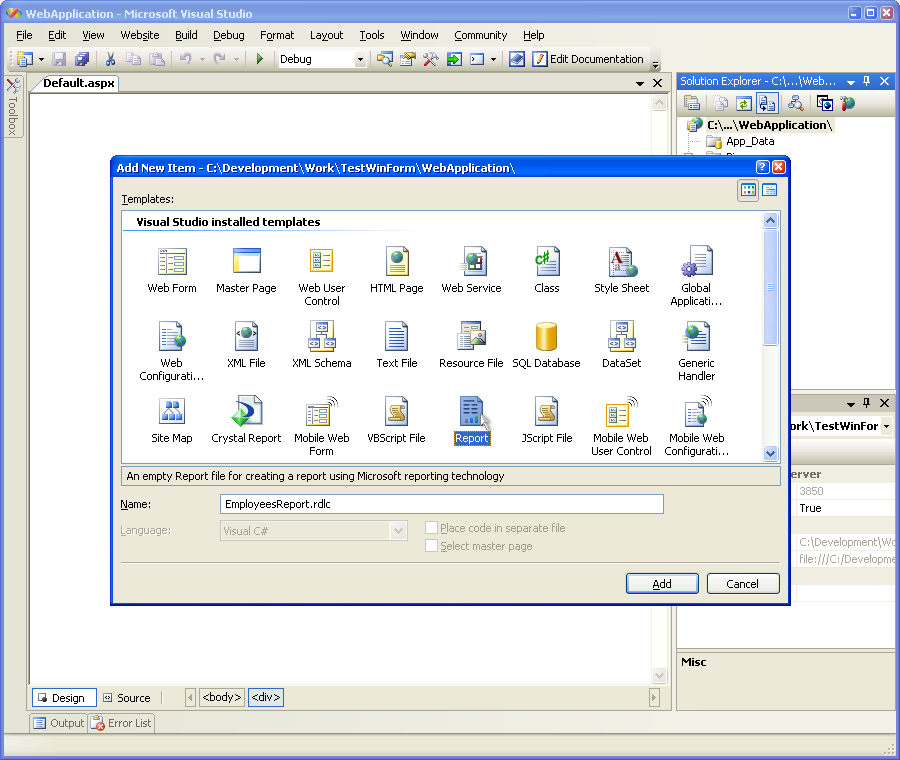Select the SQL Database template icon
900x760 pixels.
[546, 338]
